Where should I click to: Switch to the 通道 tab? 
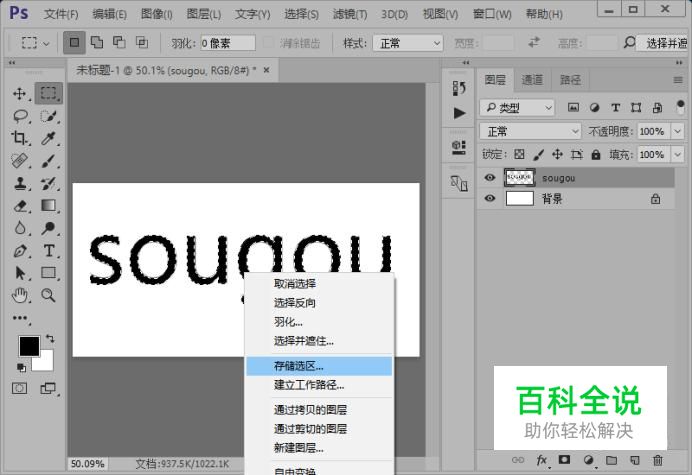pyautogui.click(x=532, y=80)
